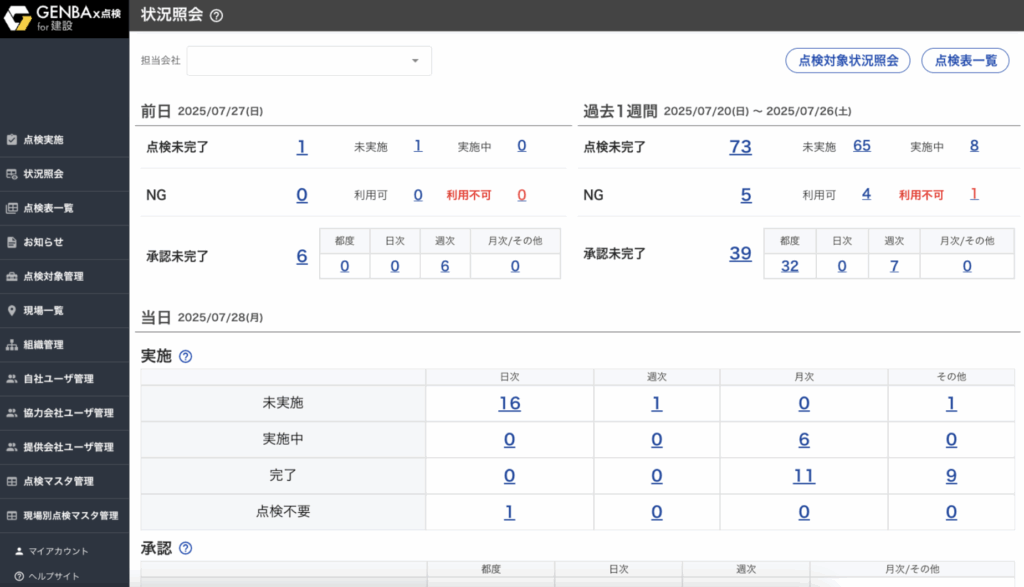
Task: Open 当日 未実施 その他 count 1
Action: coord(952,403)
